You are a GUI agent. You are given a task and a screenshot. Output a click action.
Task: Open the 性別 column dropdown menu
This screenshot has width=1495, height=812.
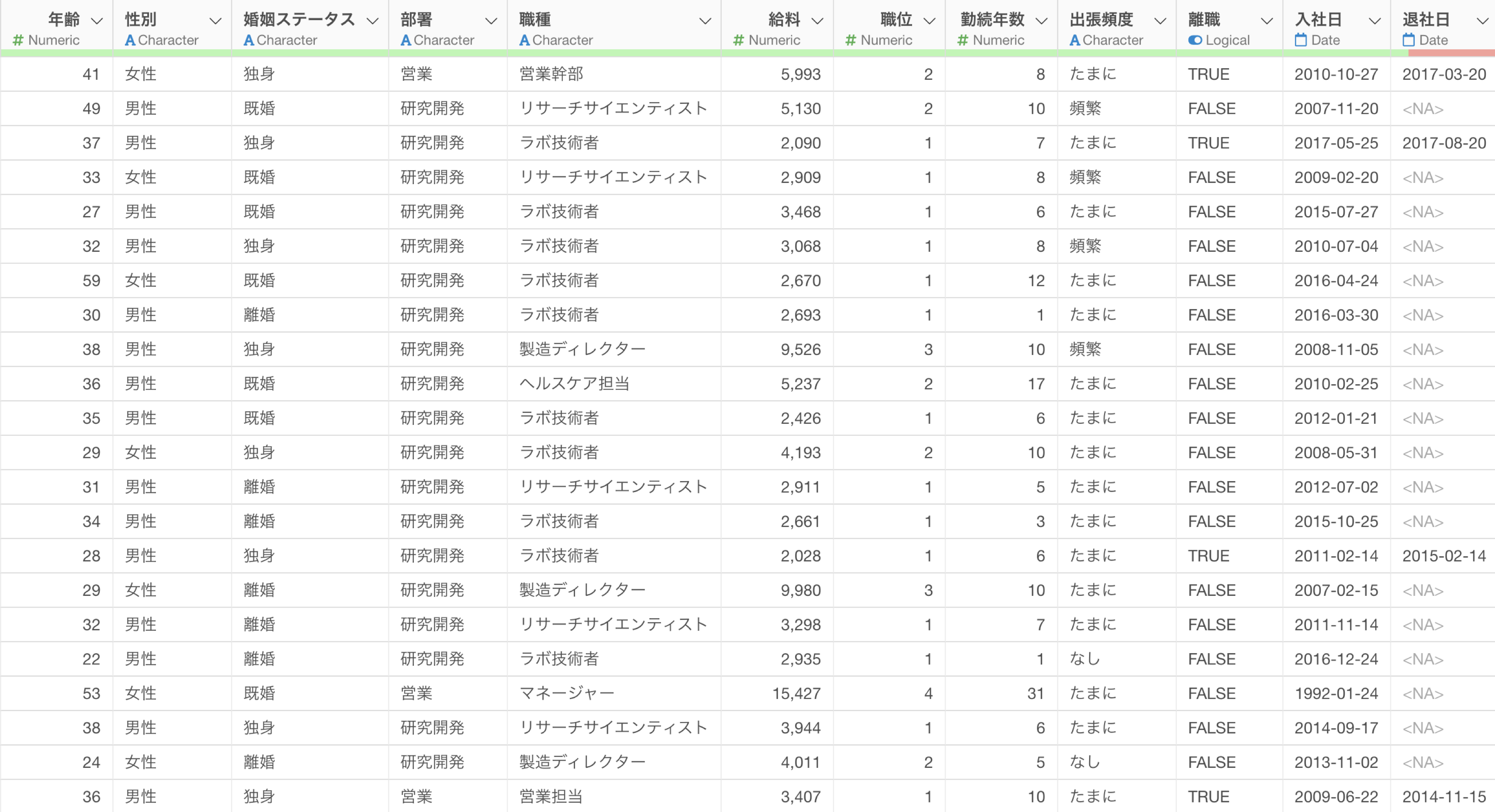pyautogui.click(x=215, y=21)
